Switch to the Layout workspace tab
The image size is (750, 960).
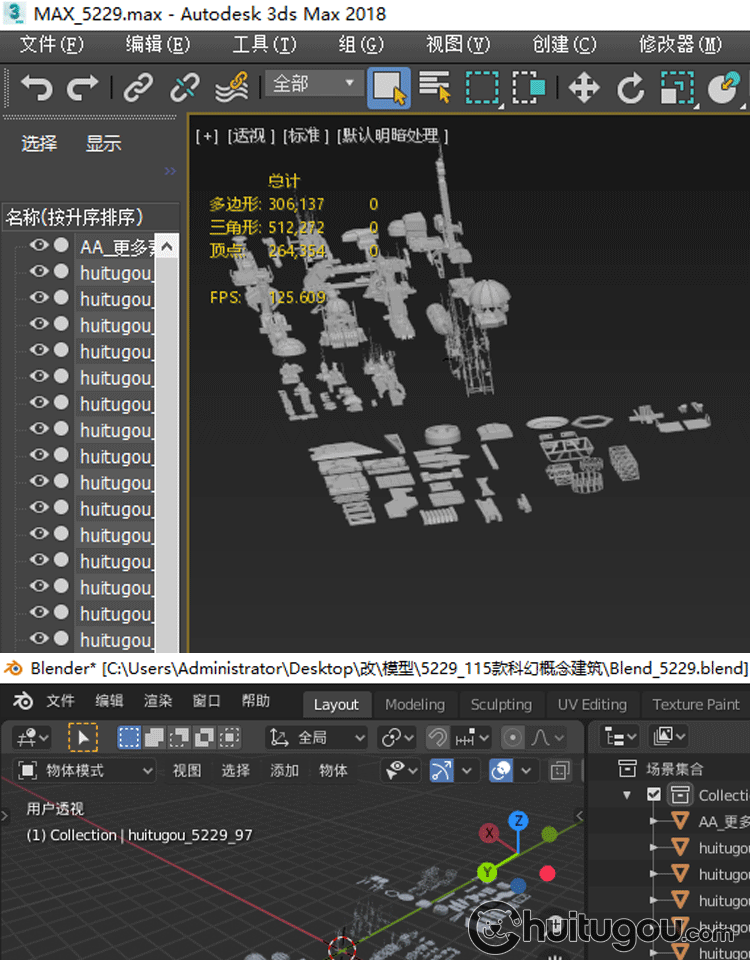point(336,705)
